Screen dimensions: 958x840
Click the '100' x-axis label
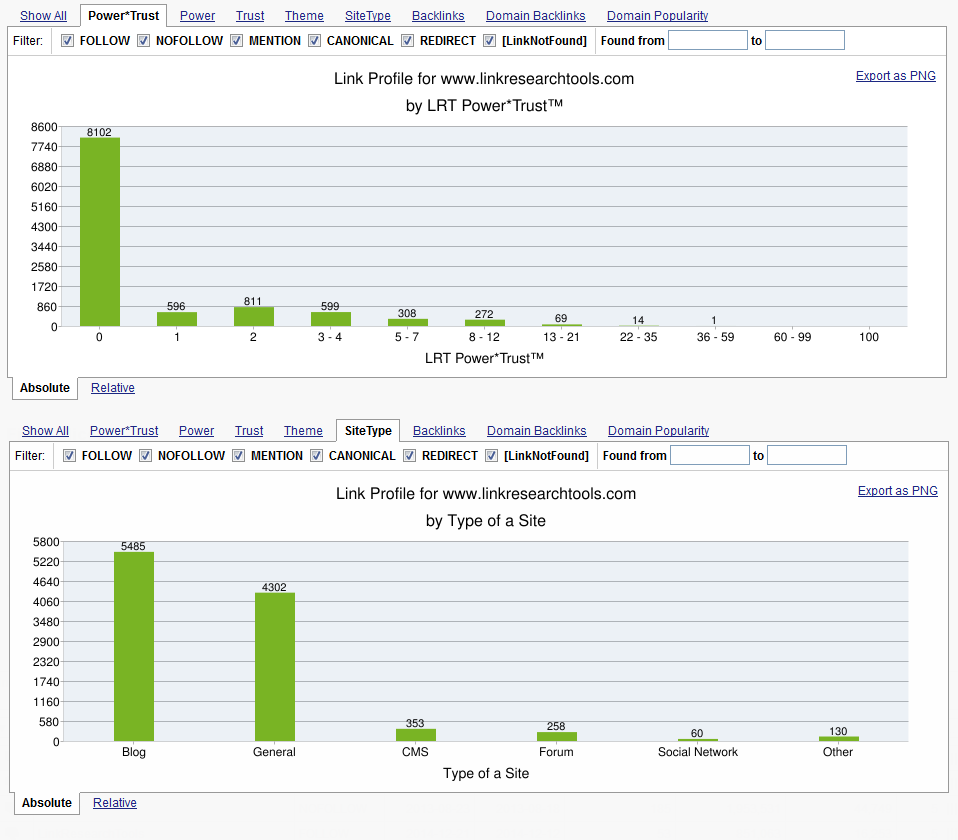[x=869, y=337]
